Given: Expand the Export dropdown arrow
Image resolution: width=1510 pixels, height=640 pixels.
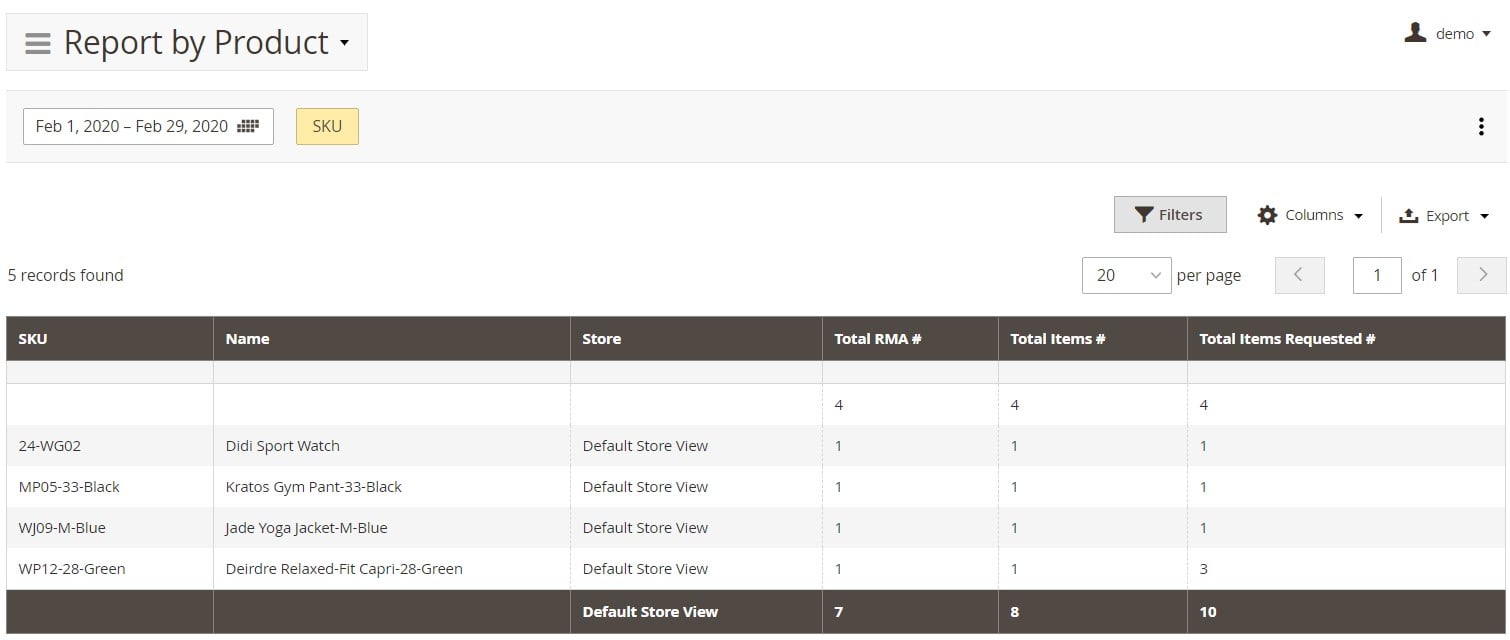Looking at the screenshot, I should tap(1484, 216).
